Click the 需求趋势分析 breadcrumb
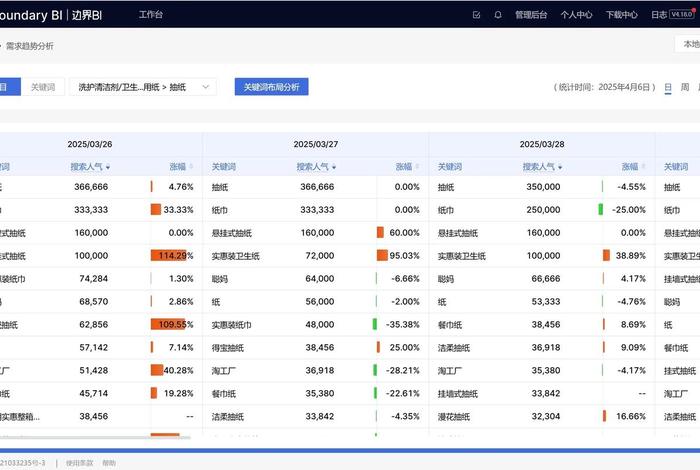700x470 pixels. [29, 46]
